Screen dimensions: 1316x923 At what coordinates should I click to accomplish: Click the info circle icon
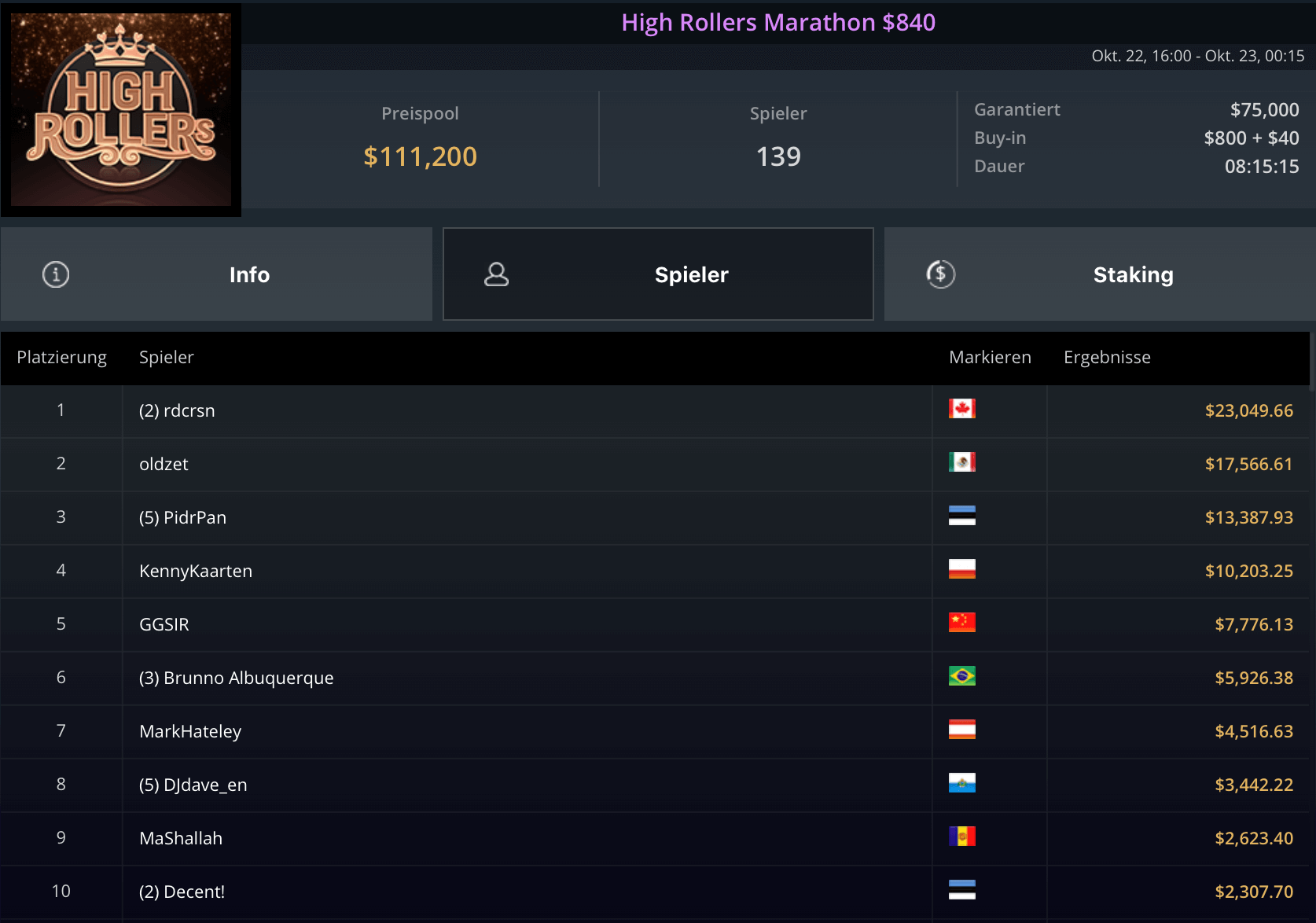pyautogui.click(x=56, y=274)
